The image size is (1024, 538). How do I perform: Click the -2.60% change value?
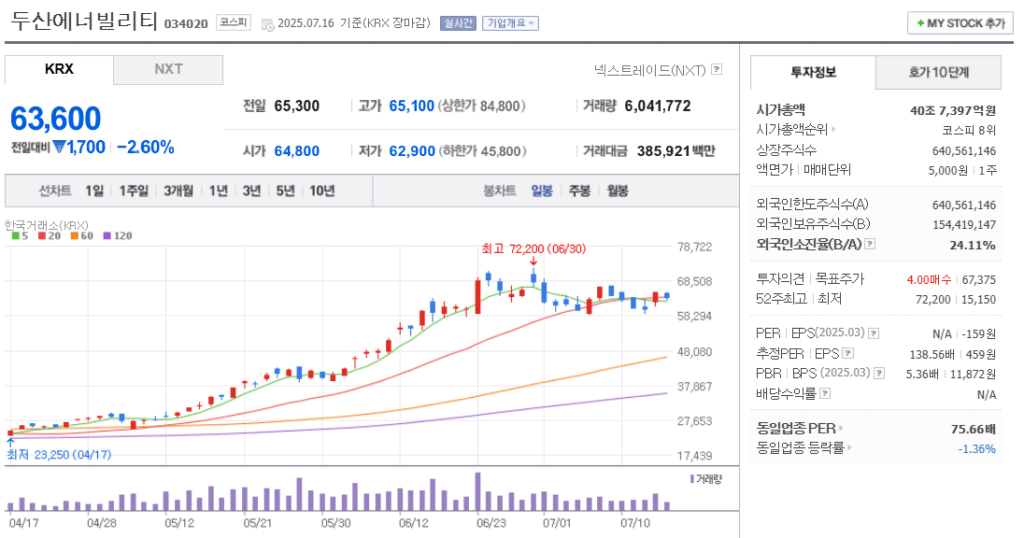146,148
